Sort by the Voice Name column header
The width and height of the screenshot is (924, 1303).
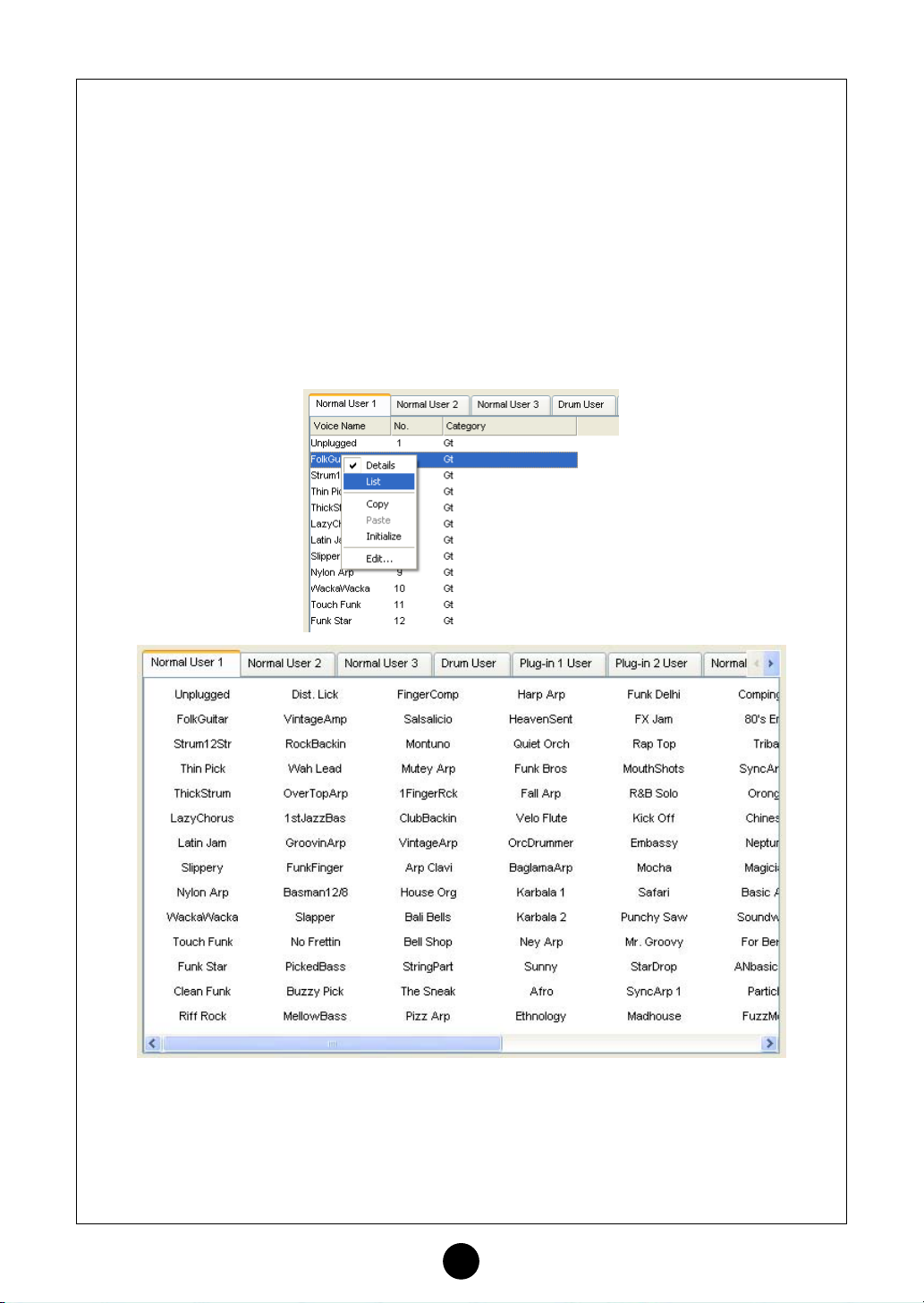coord(350,427)
